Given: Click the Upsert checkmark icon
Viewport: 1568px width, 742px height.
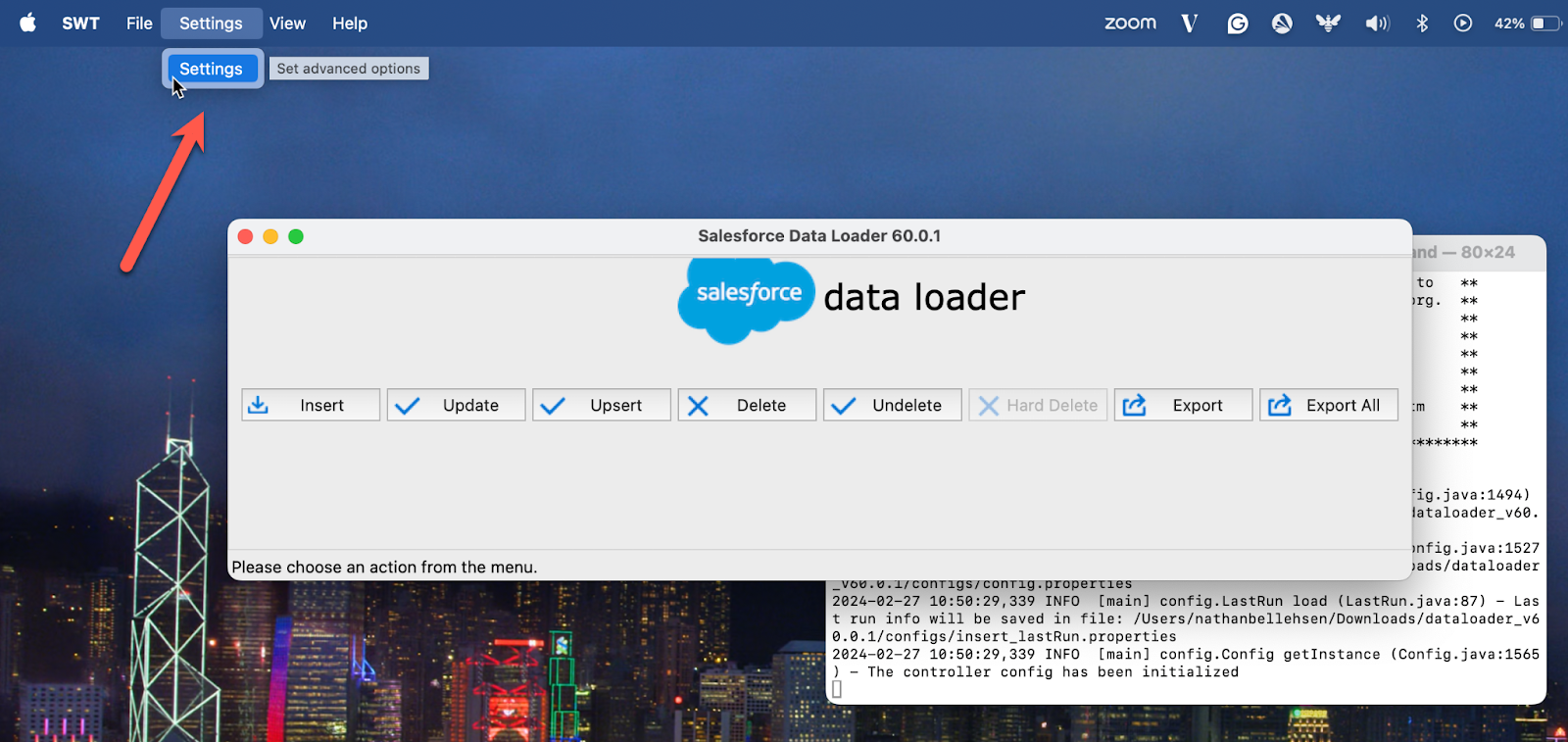Looking at the screenshot, I should click(x=553, y=406).
